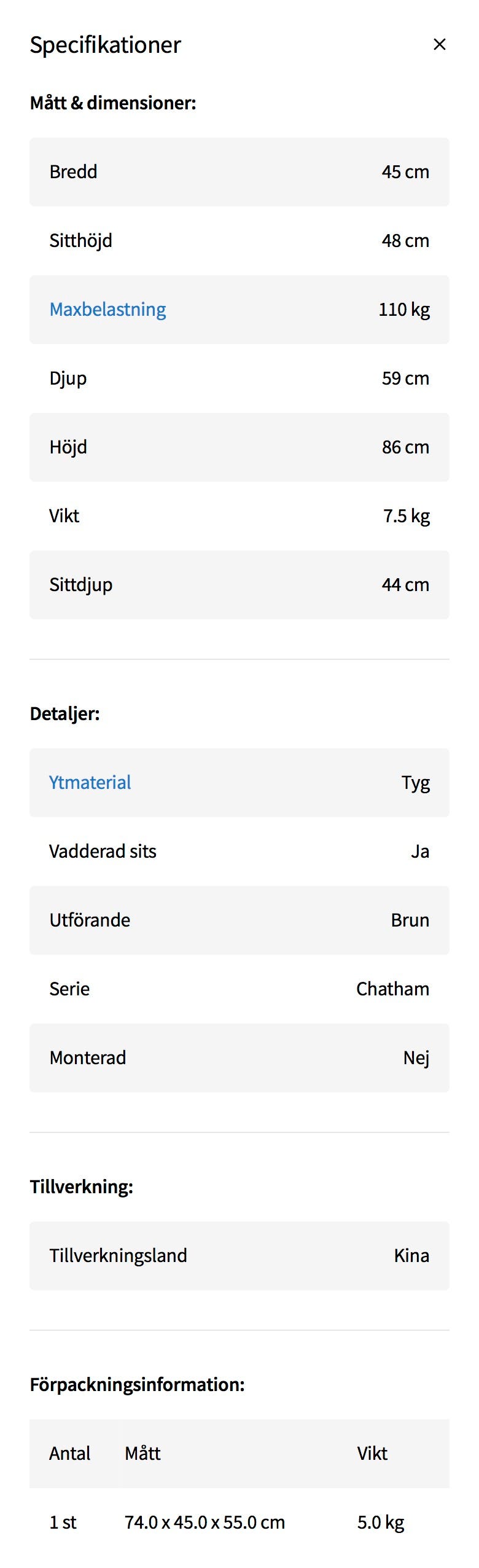Click the Monterad row label
The width and height of the screenshot is (479, 1568).
tap(87, 1057)
